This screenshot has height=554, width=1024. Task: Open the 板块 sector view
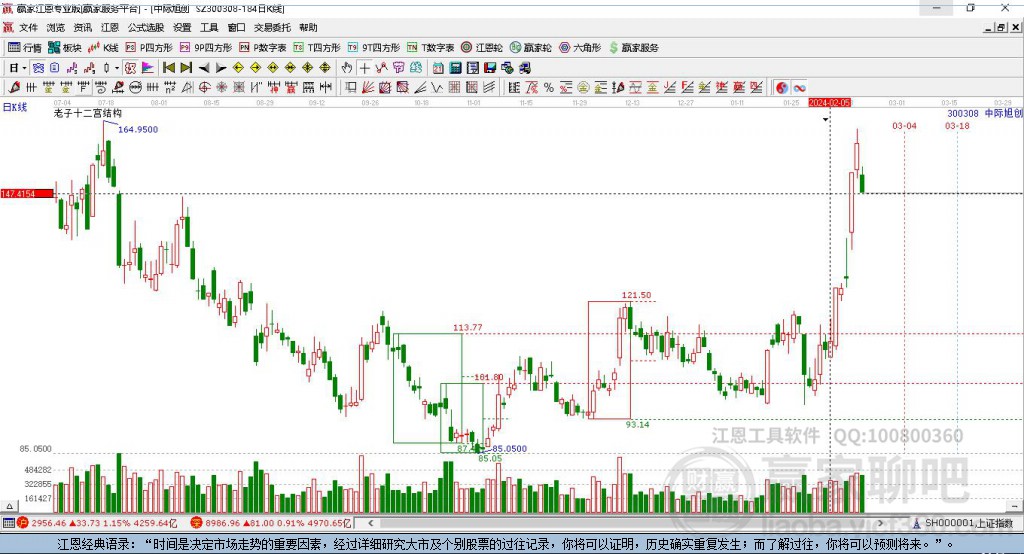(x=65, y=48)
